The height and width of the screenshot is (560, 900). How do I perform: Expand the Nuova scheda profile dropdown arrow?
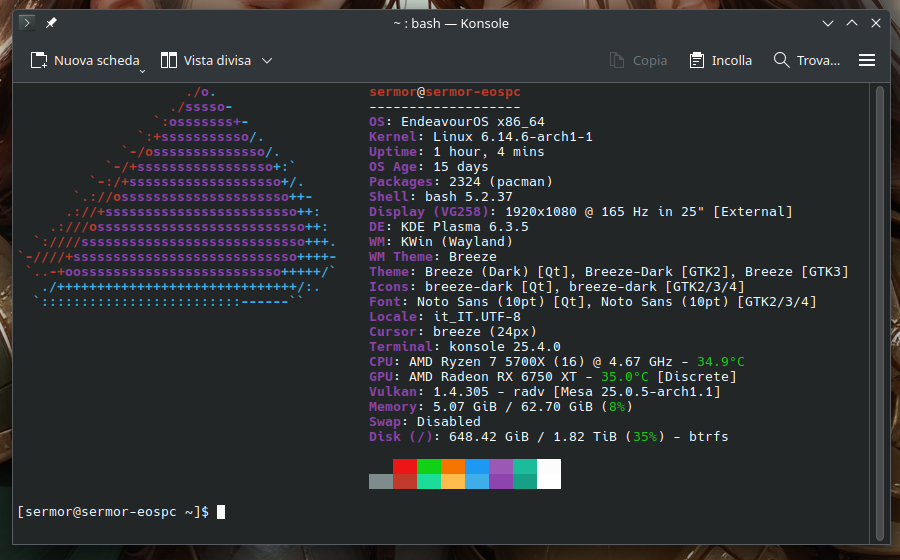142,71
